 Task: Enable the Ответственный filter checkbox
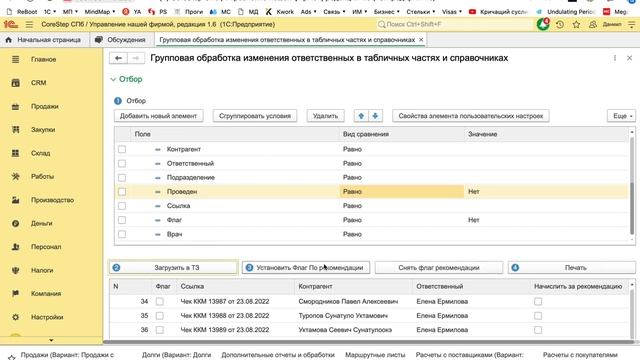[x=122, y=164]
